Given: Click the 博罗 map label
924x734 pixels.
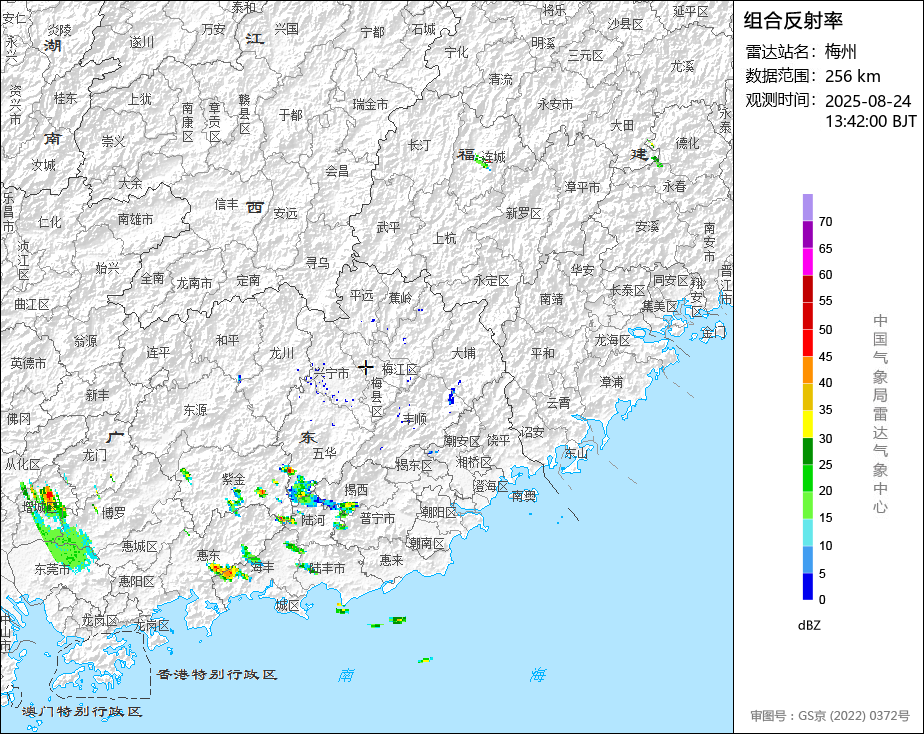Looking at the screenshot, I should coord(114,513).
